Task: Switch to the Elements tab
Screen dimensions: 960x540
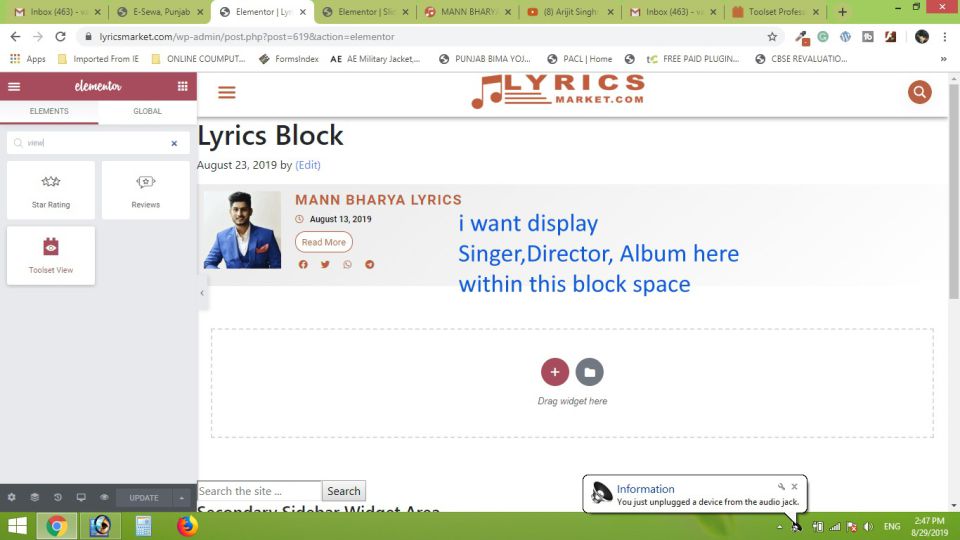Action: (x=49, y=111)
